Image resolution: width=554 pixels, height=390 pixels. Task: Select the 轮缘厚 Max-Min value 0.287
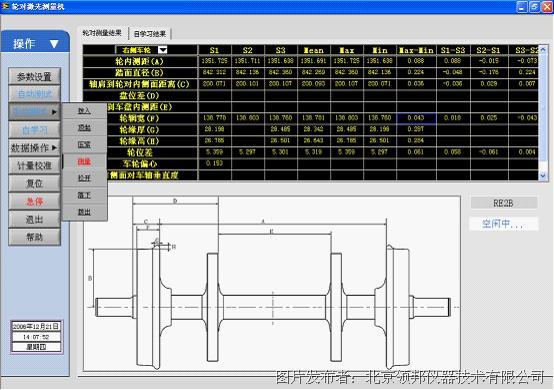click(416, 129)
